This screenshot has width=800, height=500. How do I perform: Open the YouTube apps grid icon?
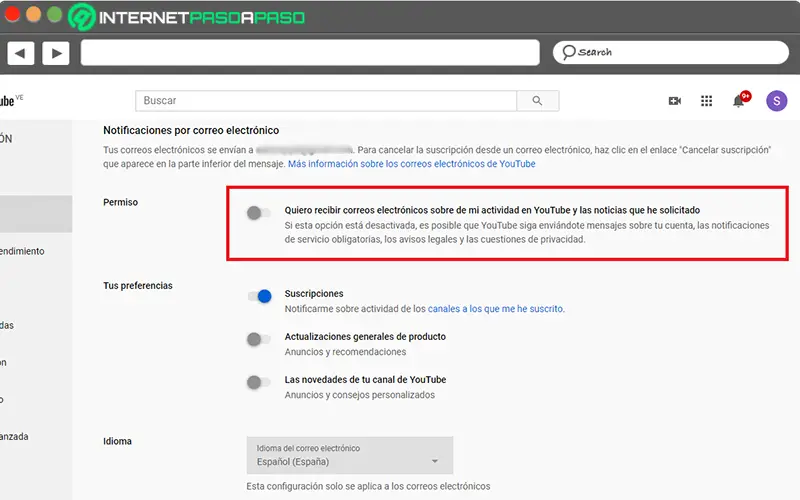[706, 101]
